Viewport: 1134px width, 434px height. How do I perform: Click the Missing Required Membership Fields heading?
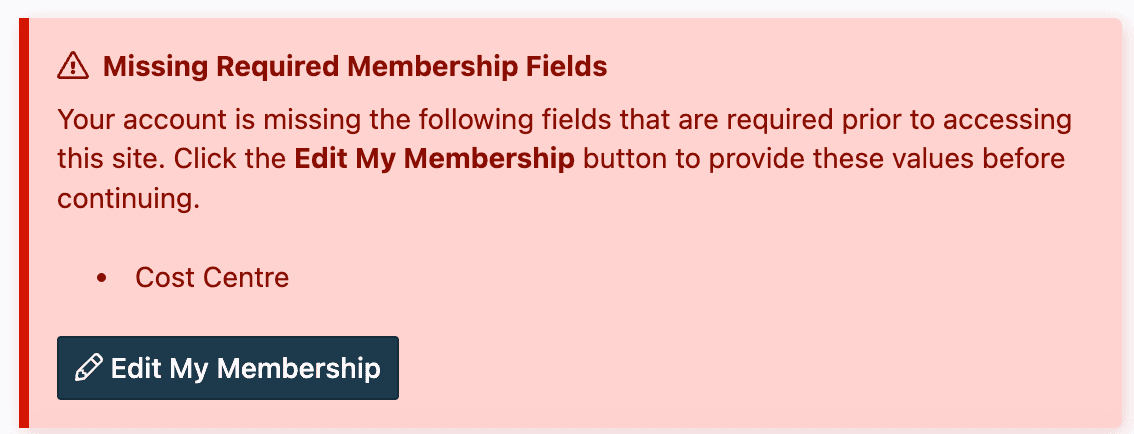[355, 67]
